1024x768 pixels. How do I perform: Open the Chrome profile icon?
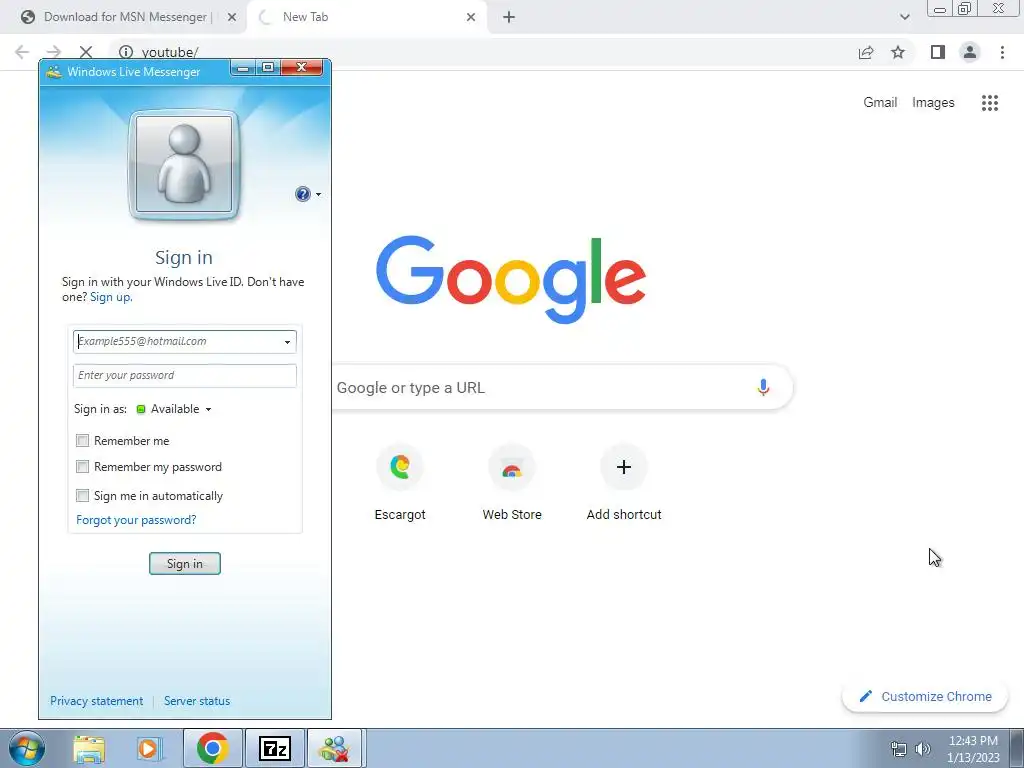click(x=970, y=52)
